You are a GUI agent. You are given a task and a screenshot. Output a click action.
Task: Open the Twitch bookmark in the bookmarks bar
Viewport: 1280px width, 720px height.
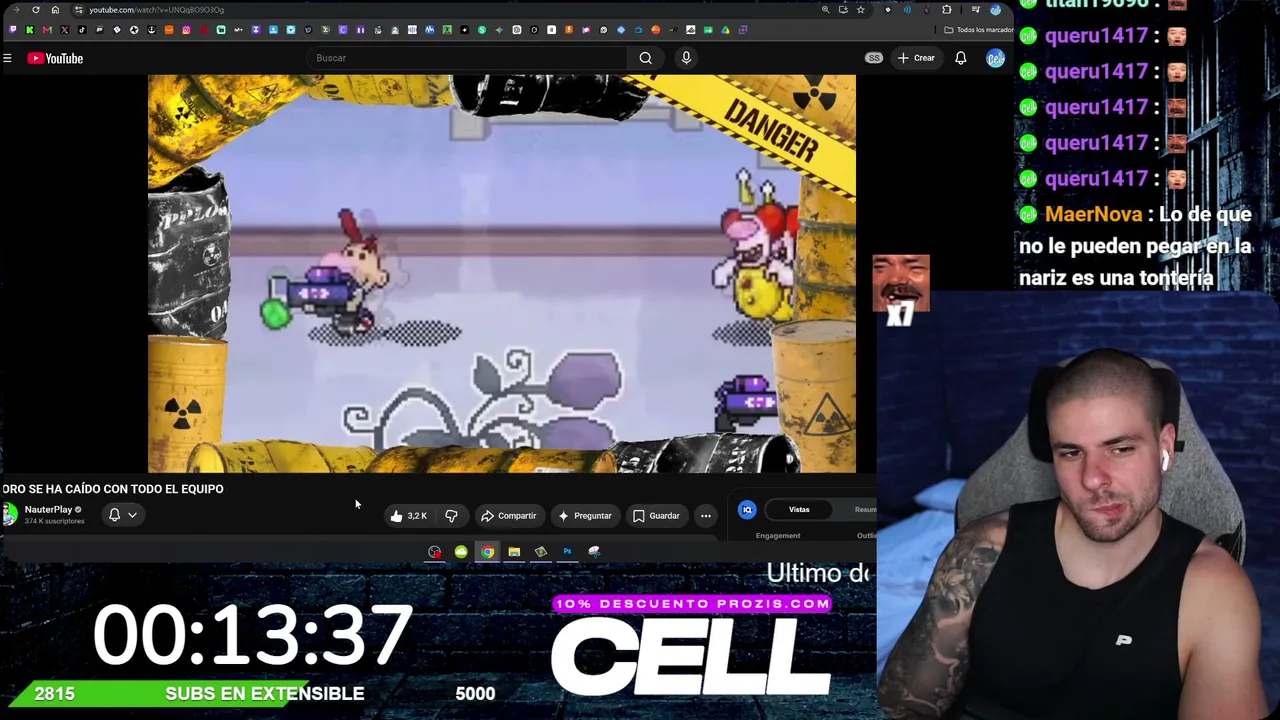pyautogui.click(x=12, y=30)
